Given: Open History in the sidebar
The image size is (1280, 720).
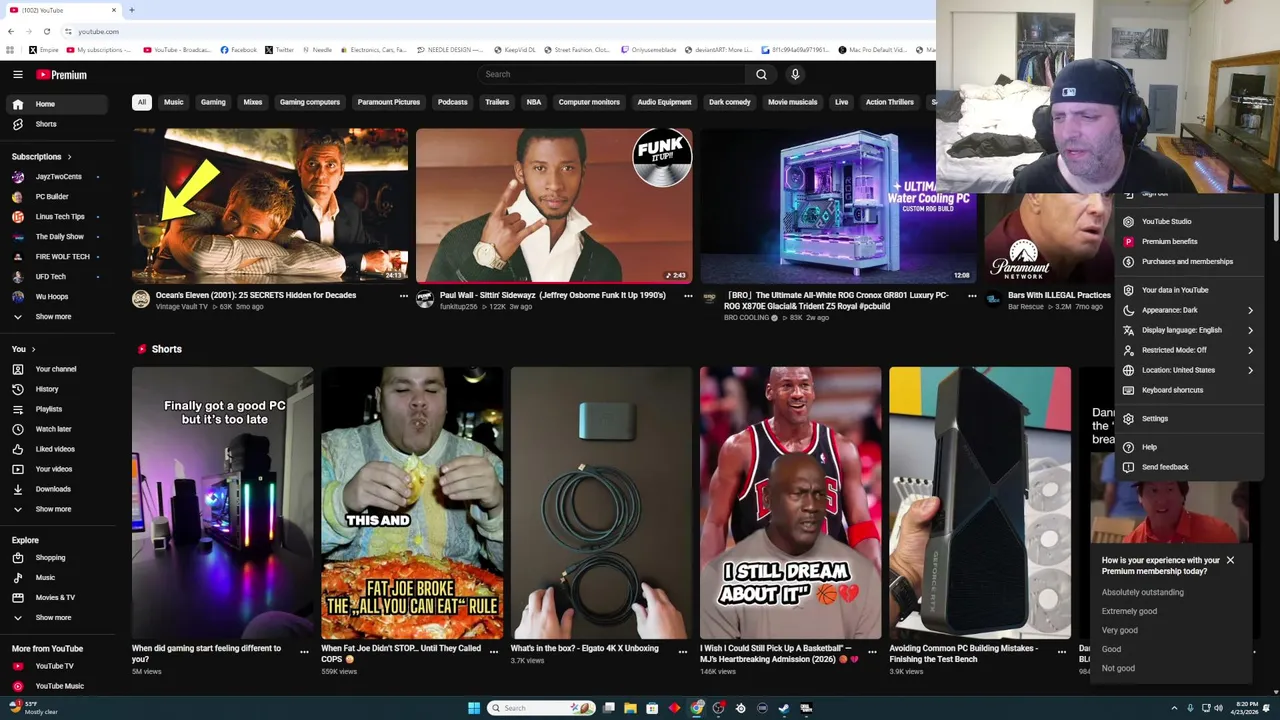Looking at the screenshot, I should pos(56,389).
